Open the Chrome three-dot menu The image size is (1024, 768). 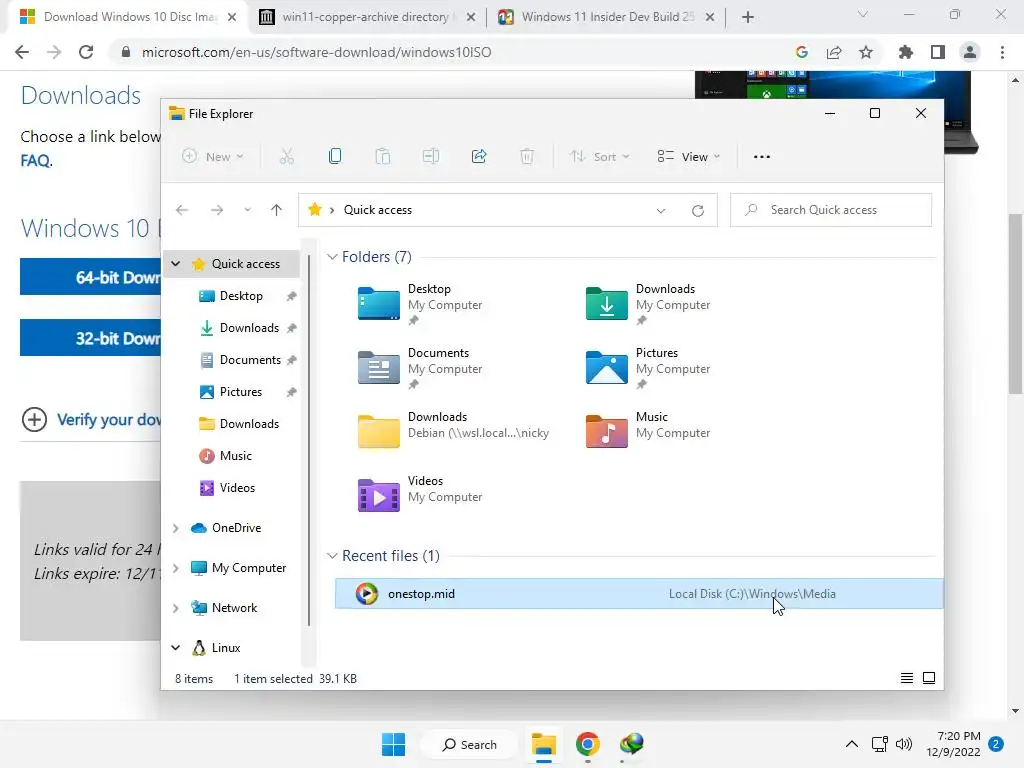click(1002, 52)
